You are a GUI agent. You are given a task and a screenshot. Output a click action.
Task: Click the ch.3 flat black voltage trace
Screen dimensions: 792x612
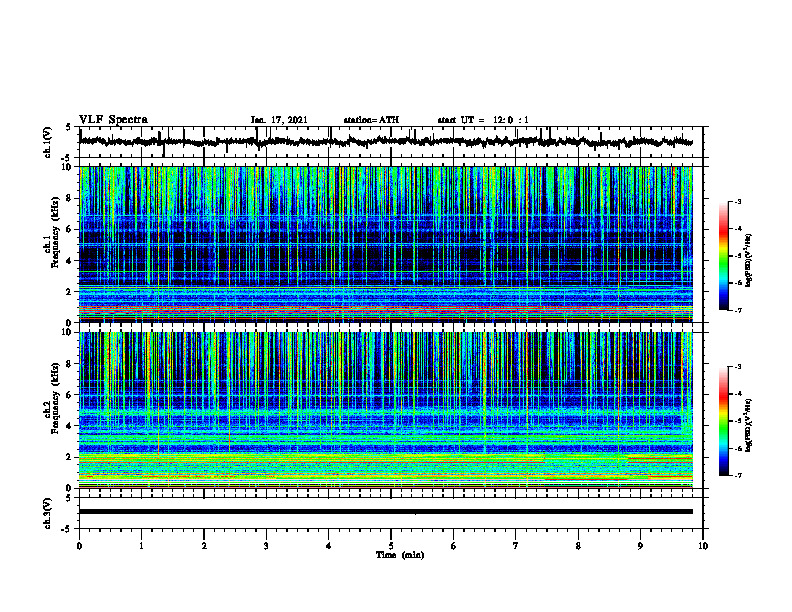(x=385, y=512)
